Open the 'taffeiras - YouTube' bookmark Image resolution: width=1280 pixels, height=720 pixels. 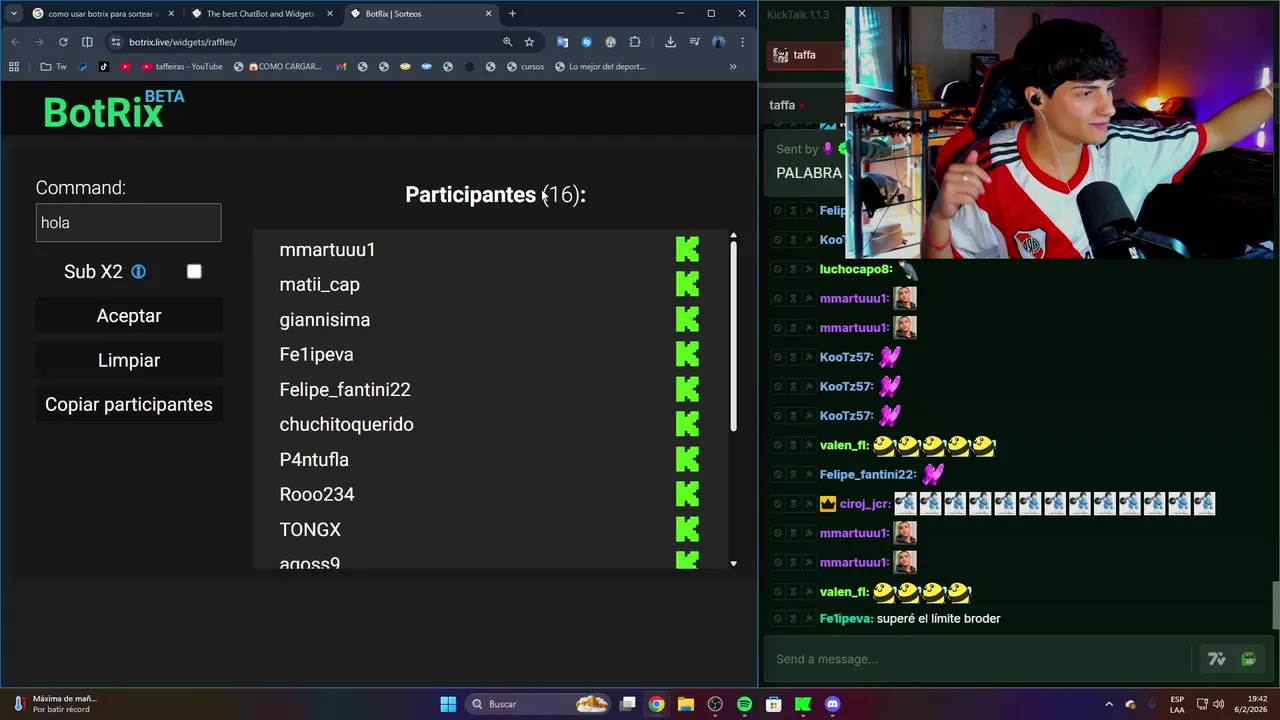click(x=182, y=67)
